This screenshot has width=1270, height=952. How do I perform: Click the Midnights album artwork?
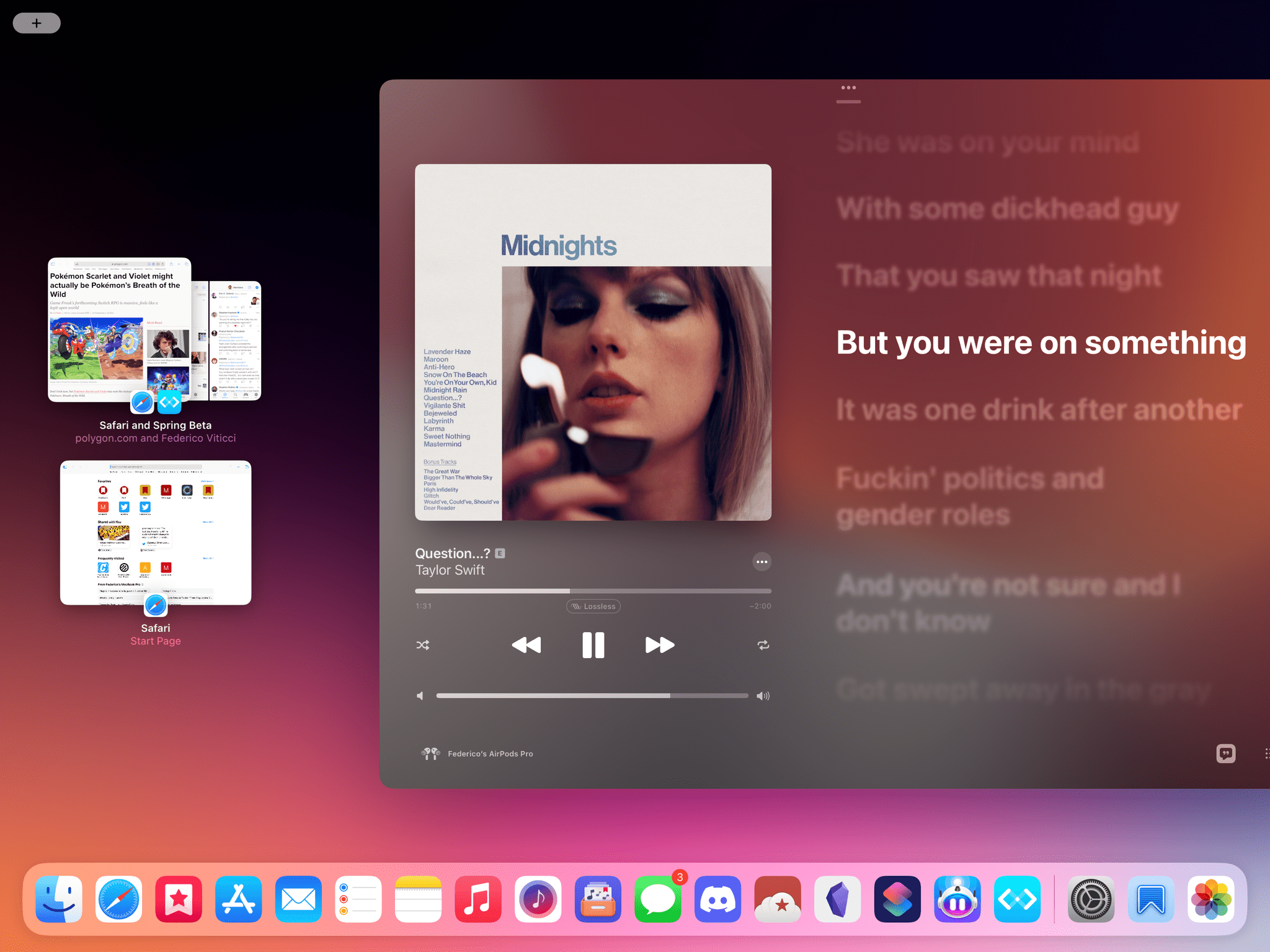click(593, 342)
